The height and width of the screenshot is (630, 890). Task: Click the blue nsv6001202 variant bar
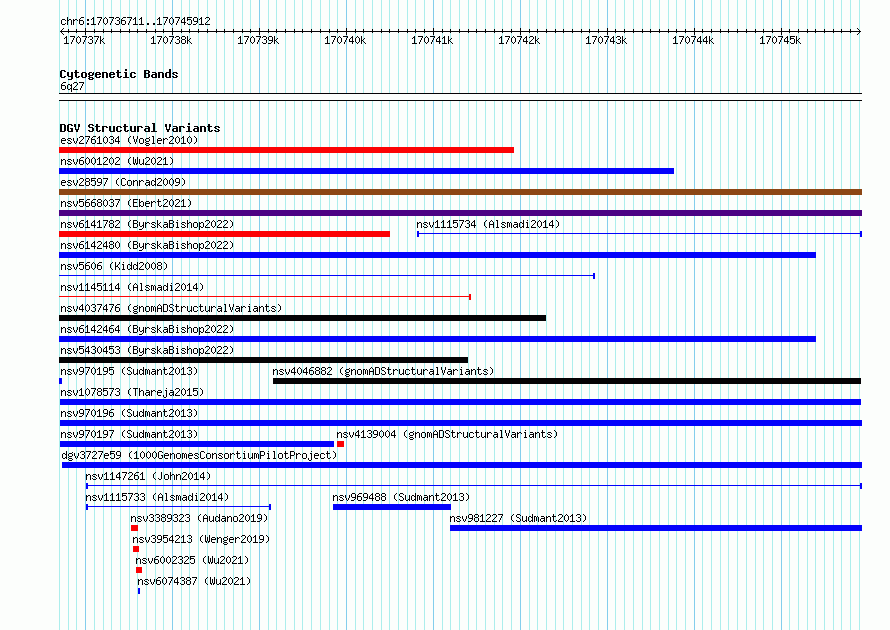pos(367,171)
